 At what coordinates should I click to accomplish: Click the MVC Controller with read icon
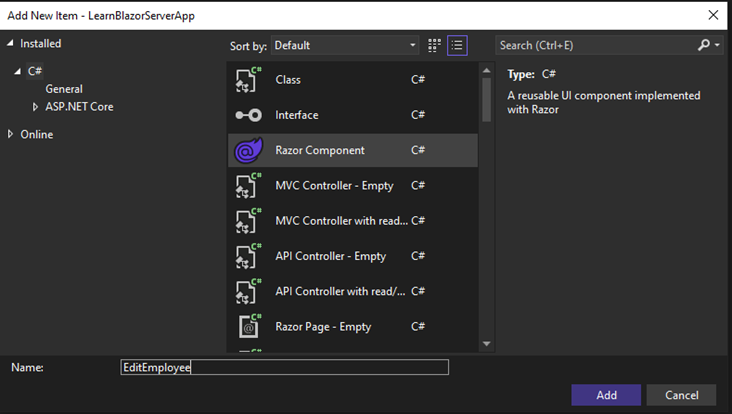[248, 221]
